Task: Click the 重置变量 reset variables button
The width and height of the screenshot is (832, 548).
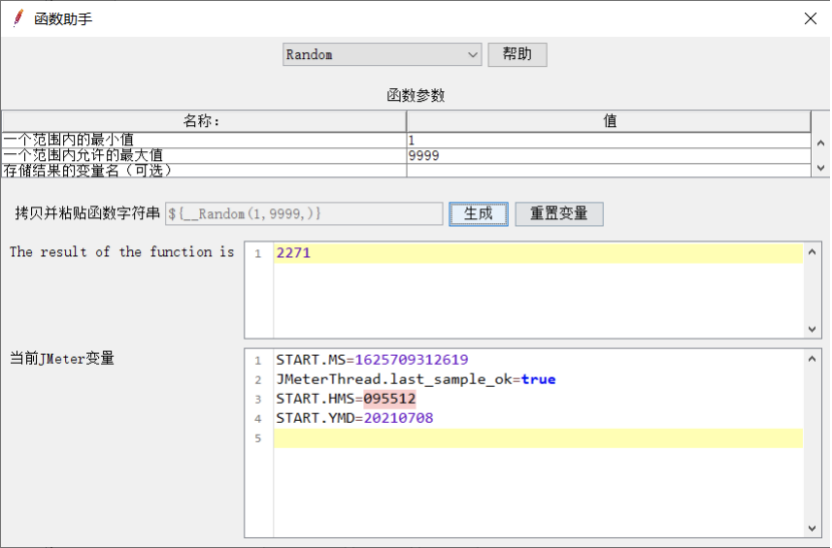Action: 559,214
